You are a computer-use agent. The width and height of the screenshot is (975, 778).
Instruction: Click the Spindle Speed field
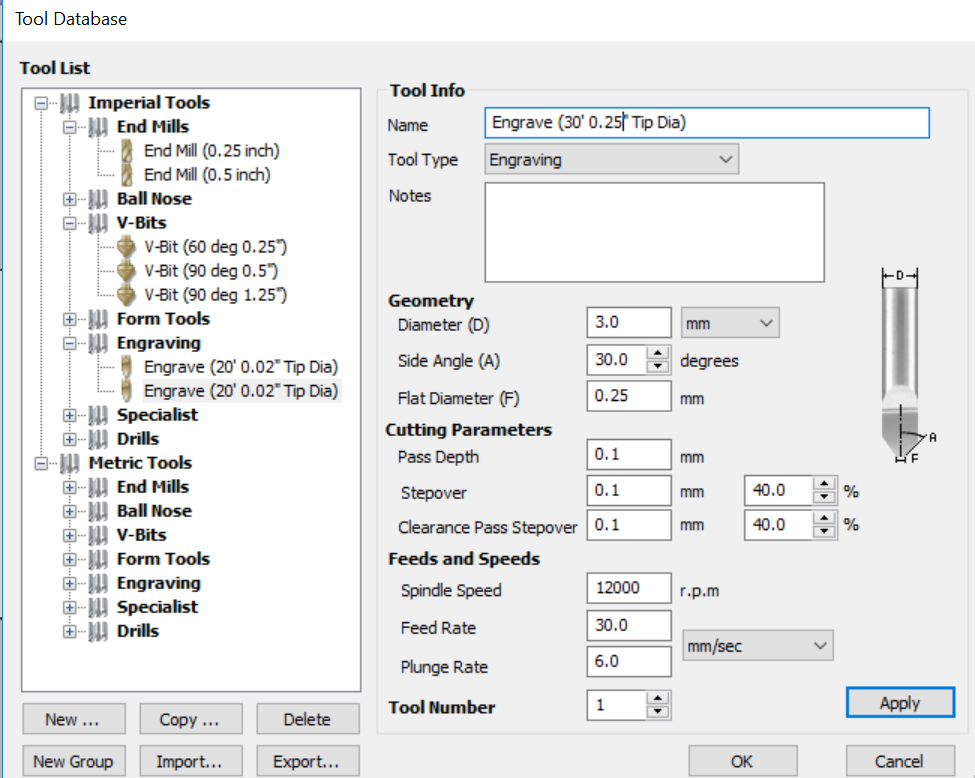tap(629, 588)
